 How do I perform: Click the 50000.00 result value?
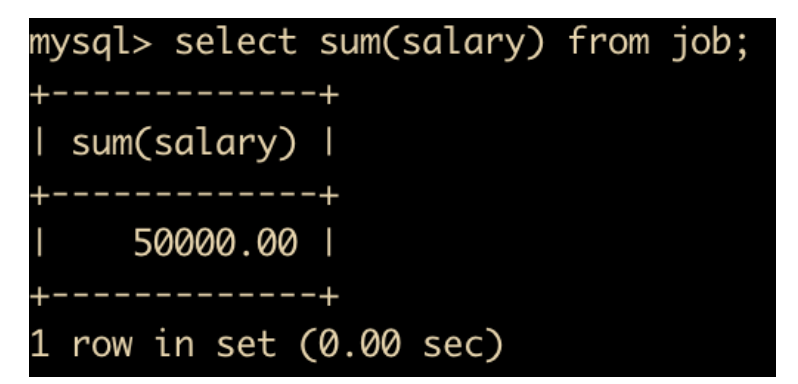(x=215, y=243)
